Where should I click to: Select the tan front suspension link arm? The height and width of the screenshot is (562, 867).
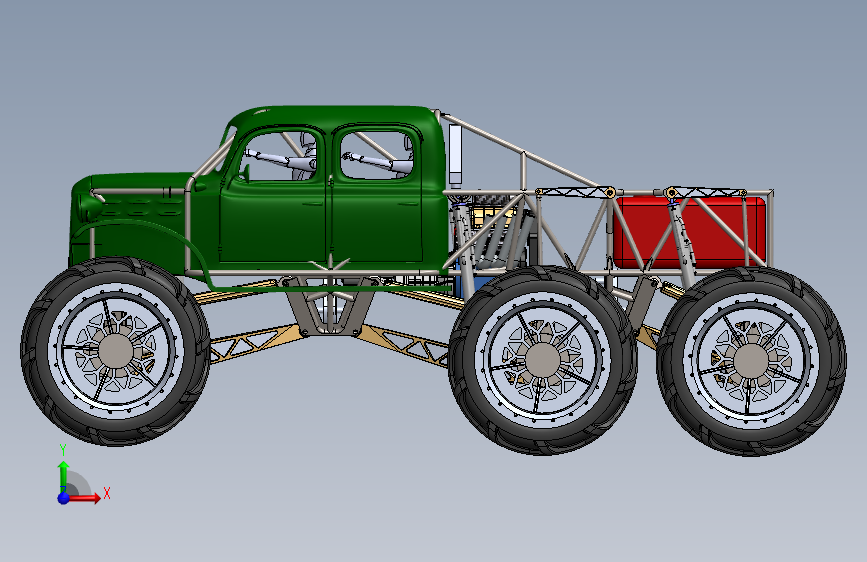coord(255,343)
